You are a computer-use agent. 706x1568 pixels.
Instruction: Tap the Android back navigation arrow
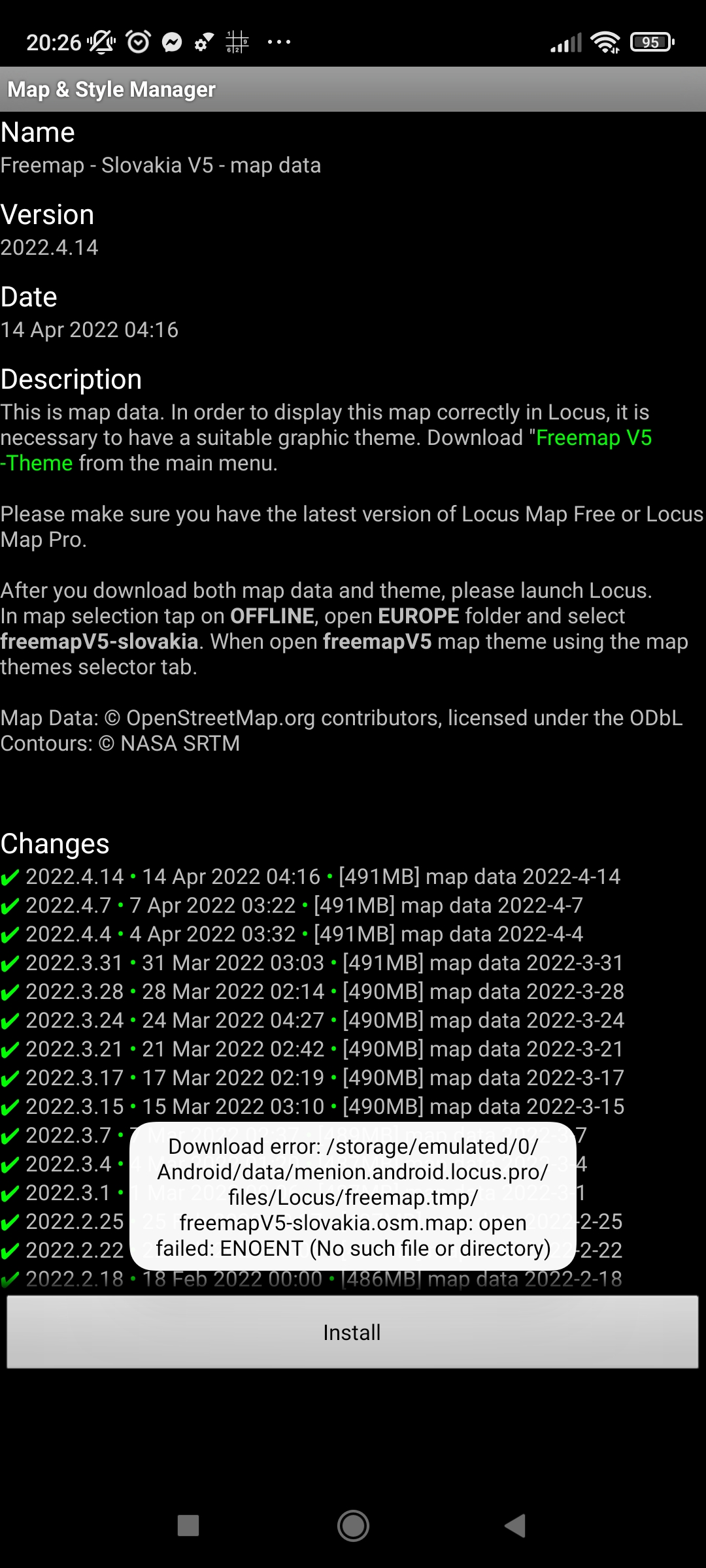click(x=515, y=1526)
